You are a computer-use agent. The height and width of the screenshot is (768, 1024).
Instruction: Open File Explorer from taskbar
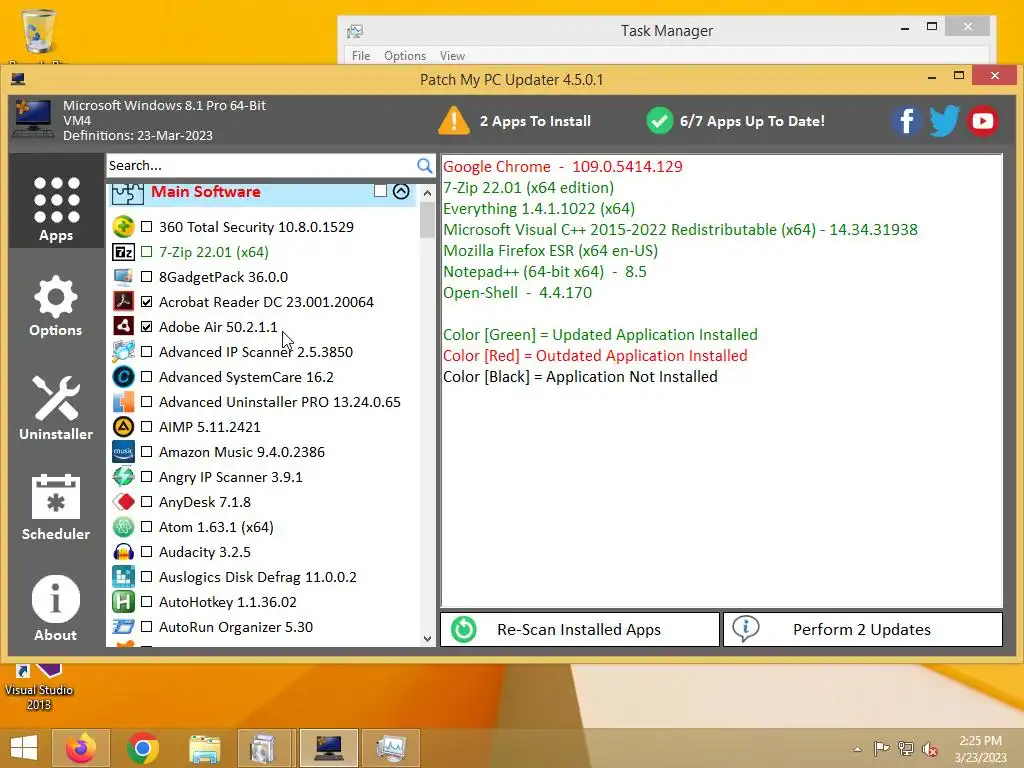[205, 748]
